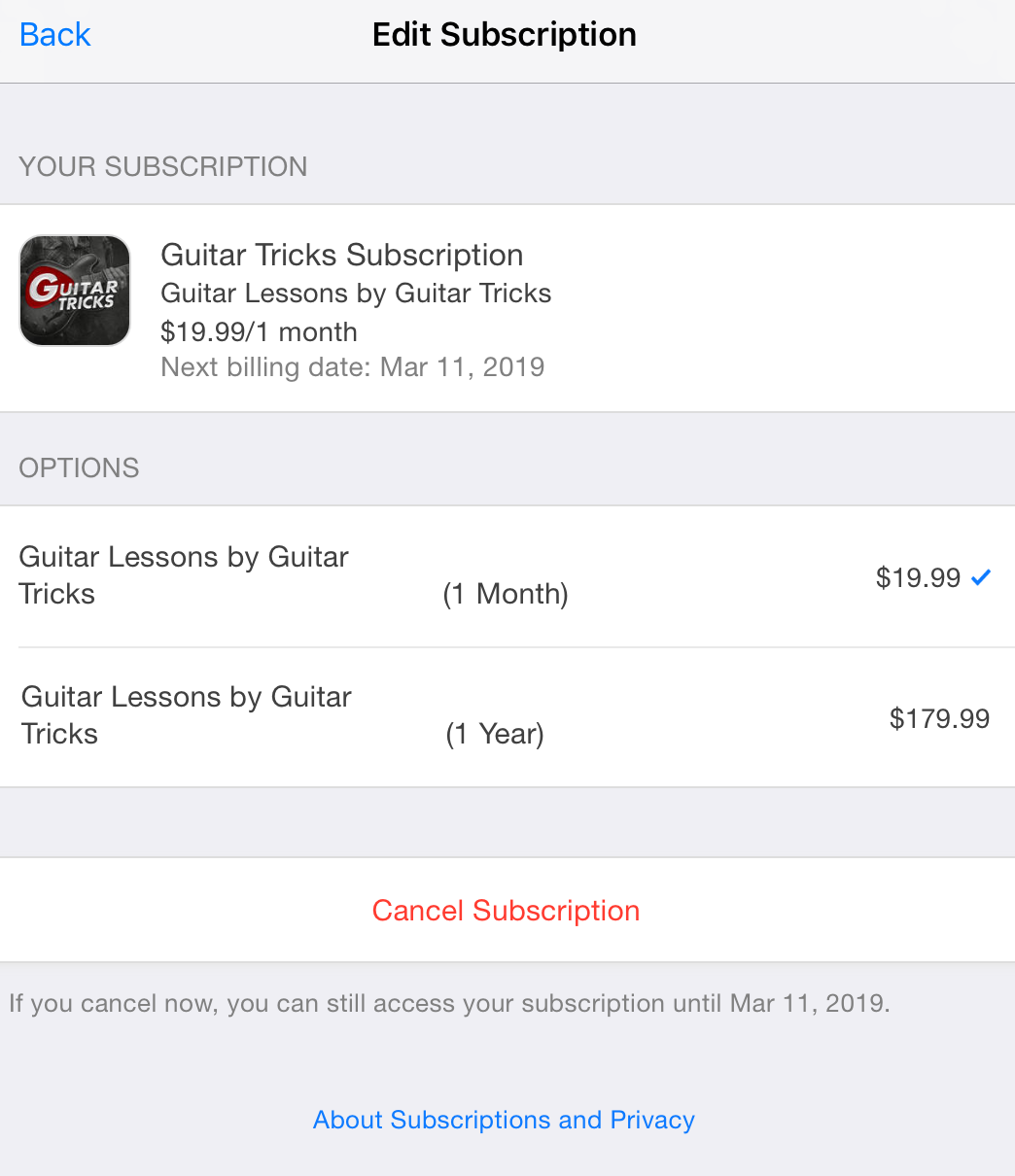The width and height of the screenshot is (1015, 1176).
Task: Tap the (1 Month) duration label
Action: tap(506, 594)
